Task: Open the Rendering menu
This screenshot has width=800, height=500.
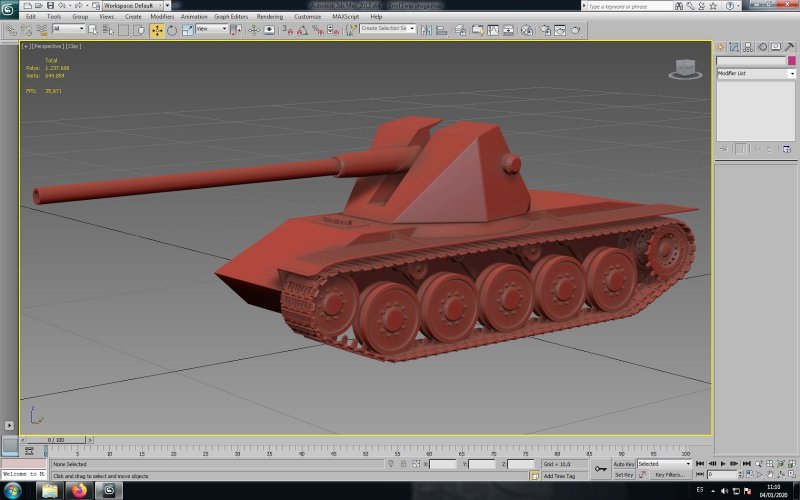Action: (x=269, y=16)
